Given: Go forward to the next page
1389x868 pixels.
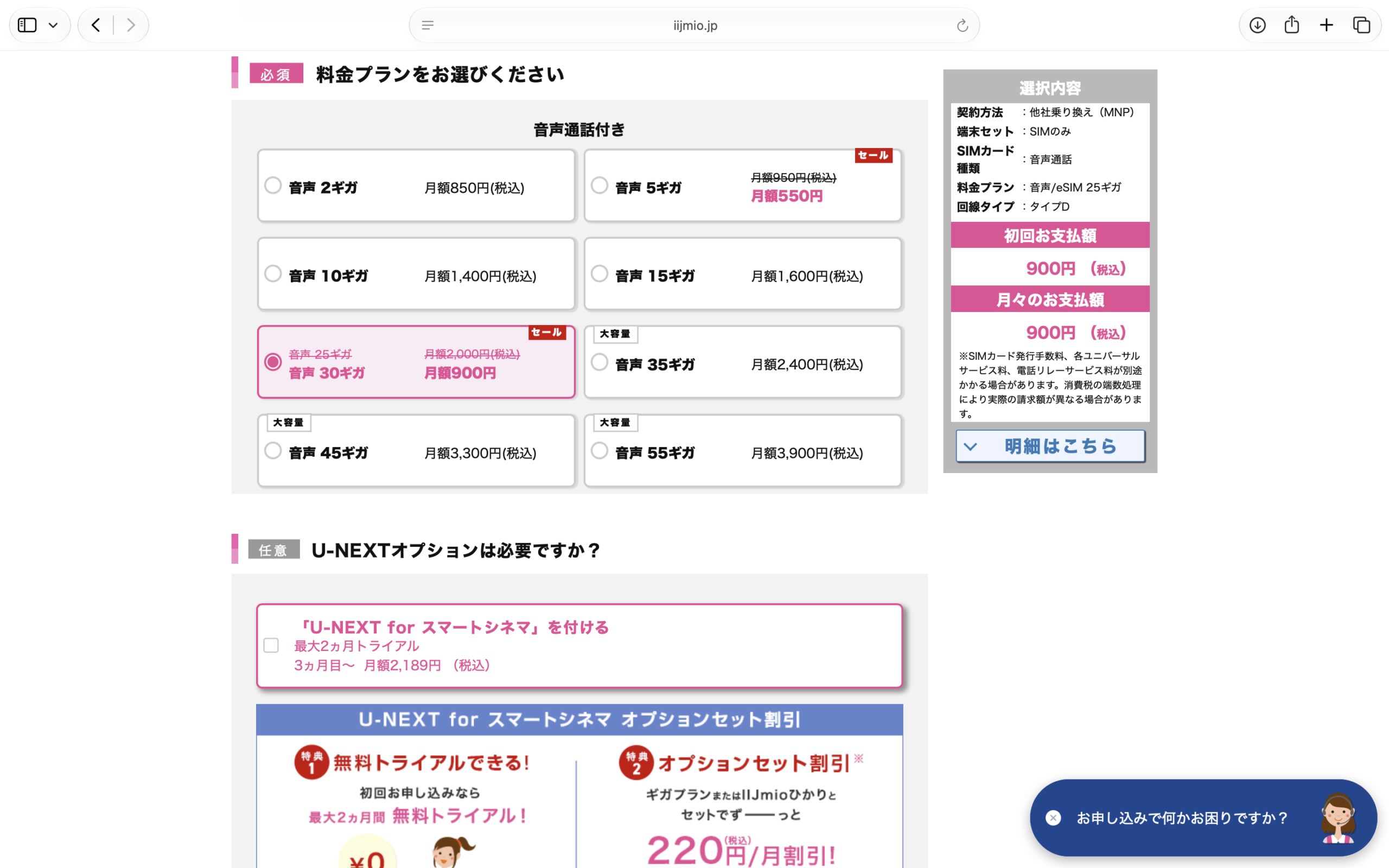Looking at the screenshot, I should 131,25.
